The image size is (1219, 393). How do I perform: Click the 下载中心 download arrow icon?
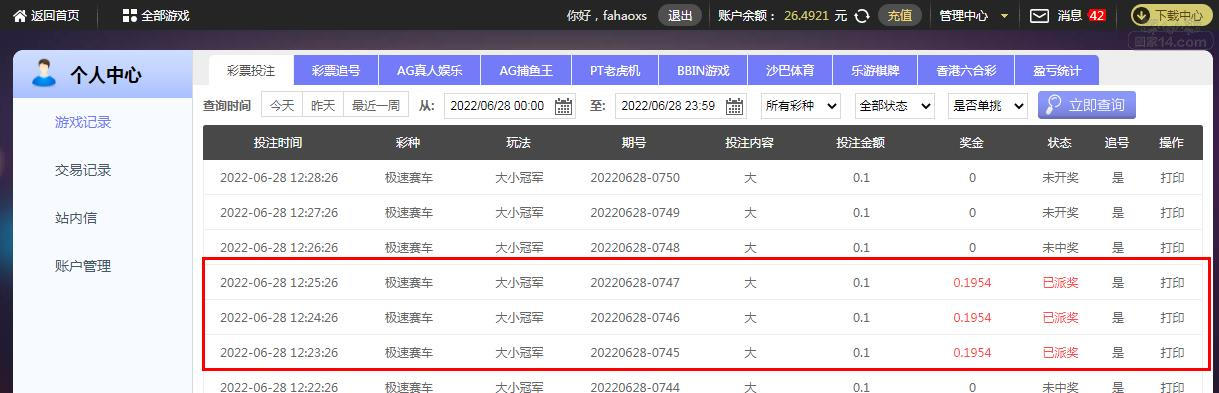(1141, 16)
